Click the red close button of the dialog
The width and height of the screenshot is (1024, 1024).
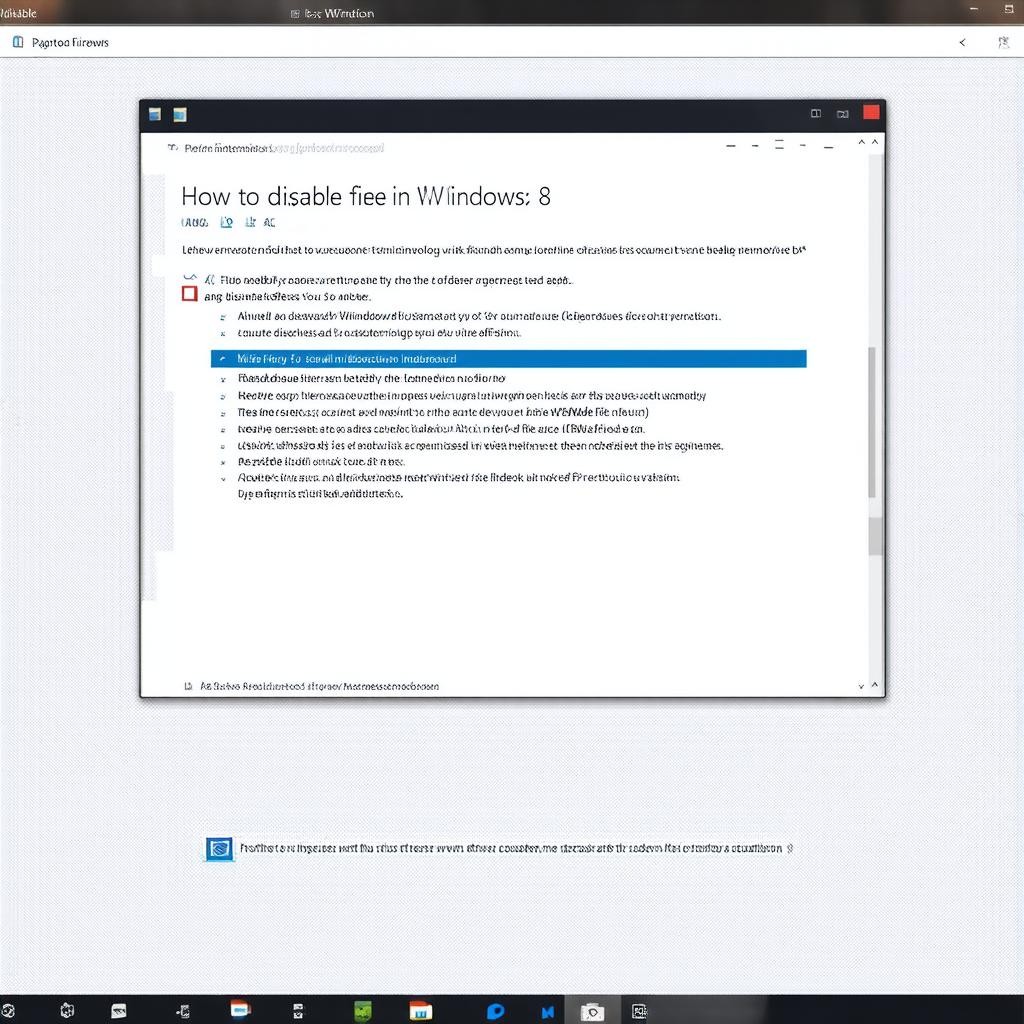click(x=871, y=113)
